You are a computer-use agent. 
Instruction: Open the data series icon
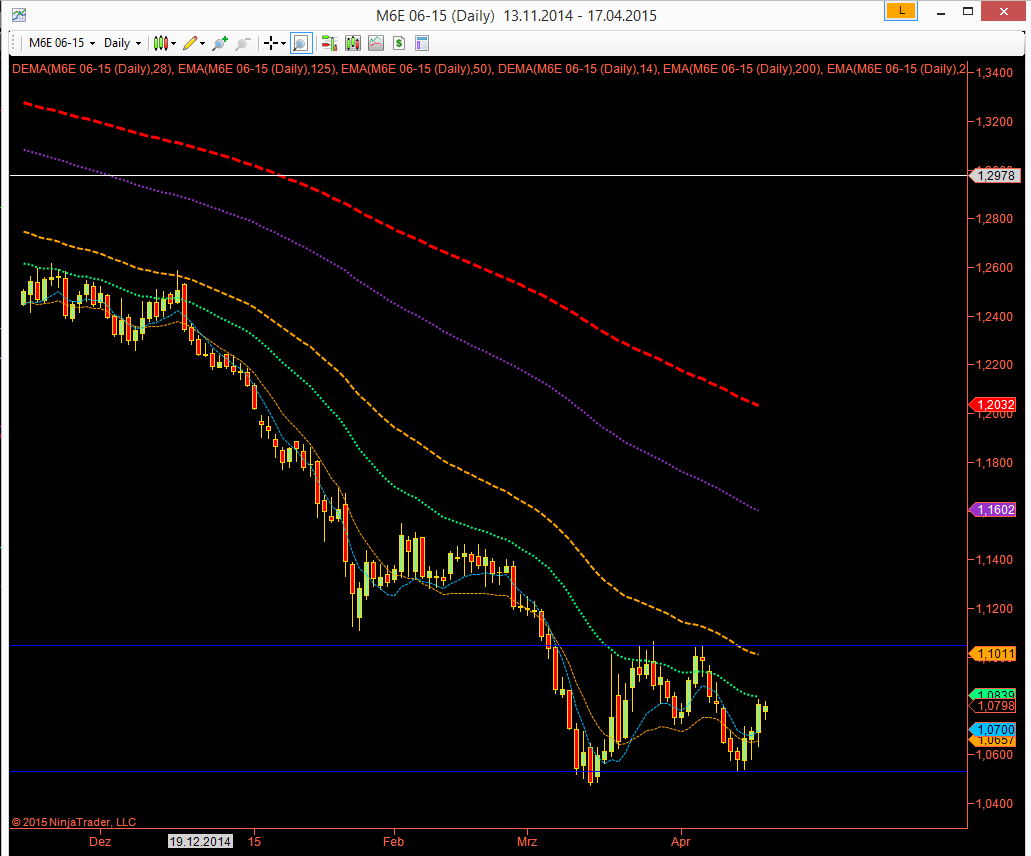(353, 43)
